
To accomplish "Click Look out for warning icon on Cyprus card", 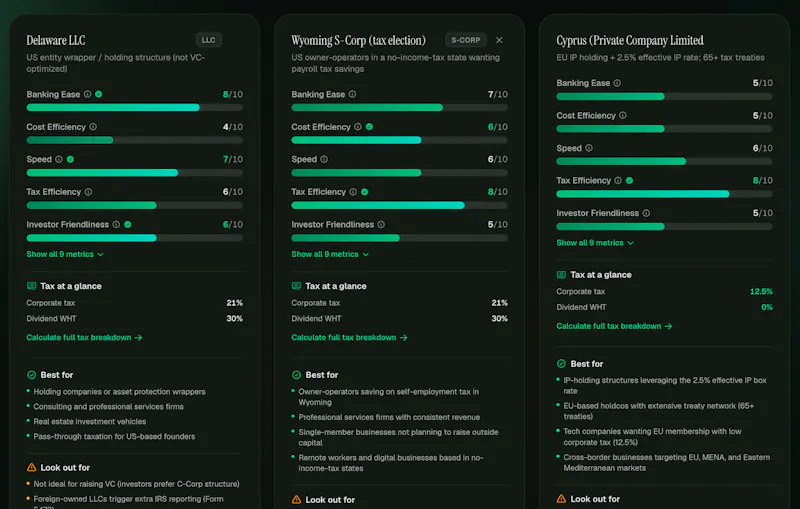I will 561,499.
